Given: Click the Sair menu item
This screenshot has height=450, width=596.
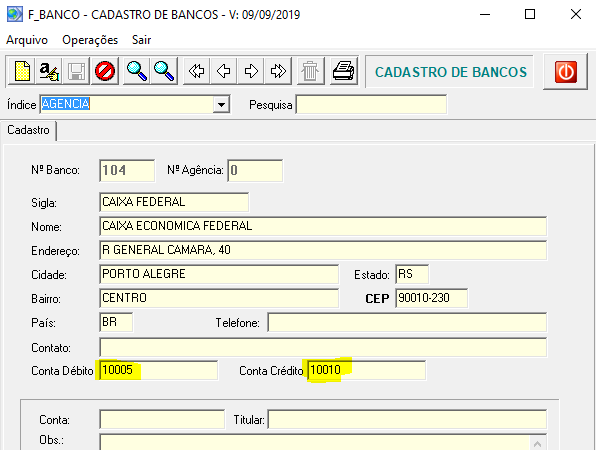Looking at the screenshot, I should pos(141,40).
